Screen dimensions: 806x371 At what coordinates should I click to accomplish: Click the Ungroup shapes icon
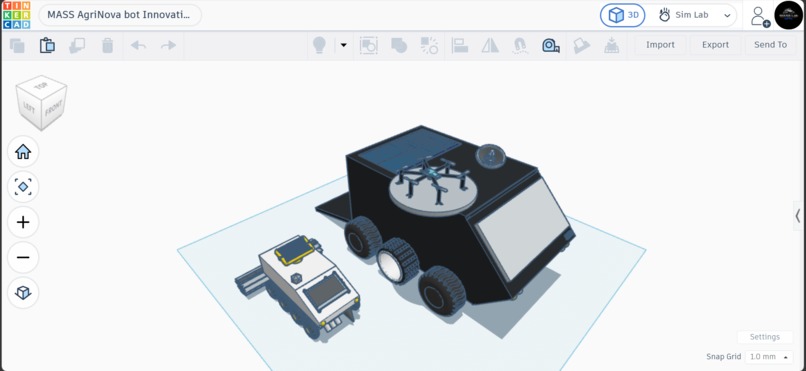pyautogui.click(x=429, y=45)
